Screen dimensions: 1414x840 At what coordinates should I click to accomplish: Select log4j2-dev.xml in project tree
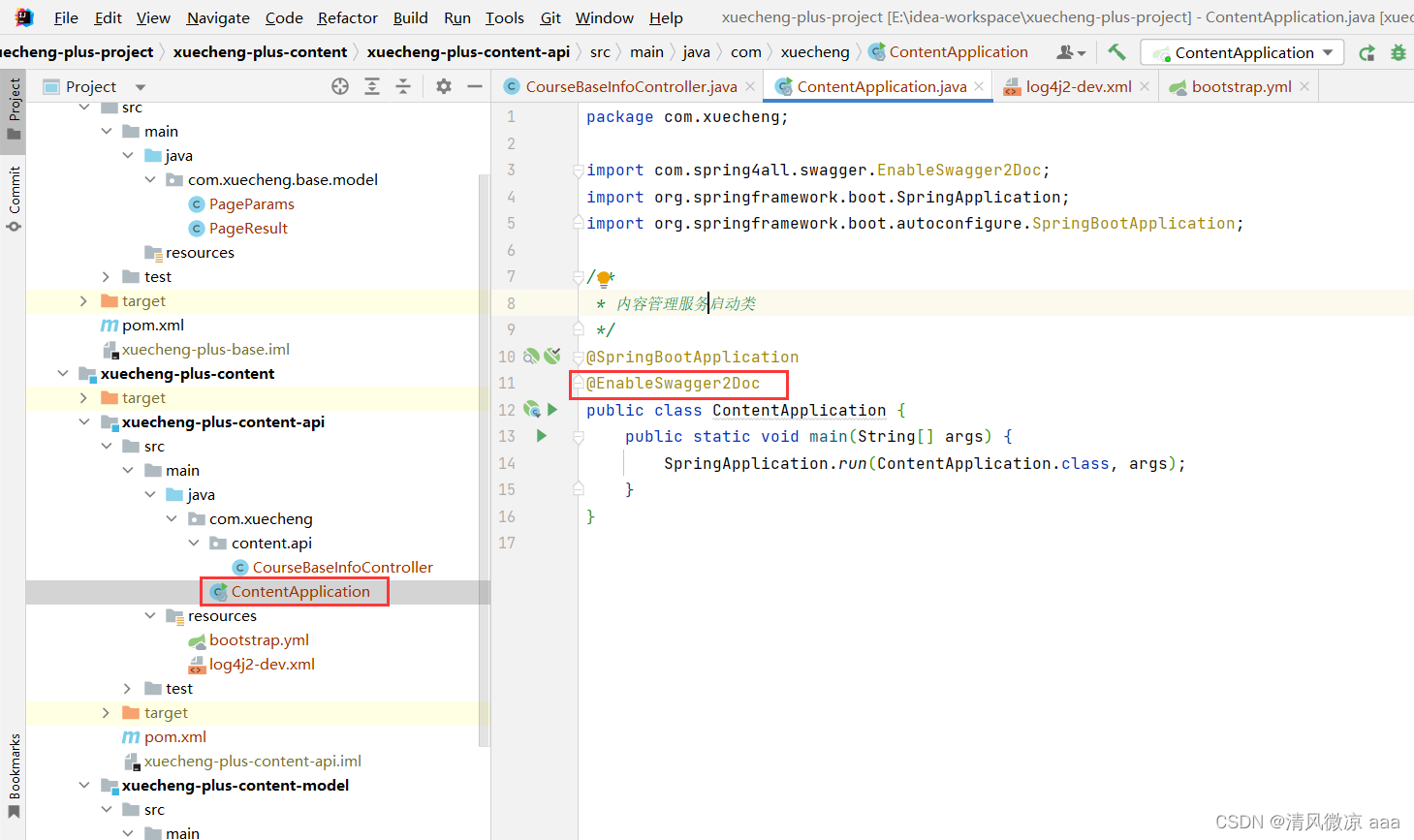(x=262, y=664)
